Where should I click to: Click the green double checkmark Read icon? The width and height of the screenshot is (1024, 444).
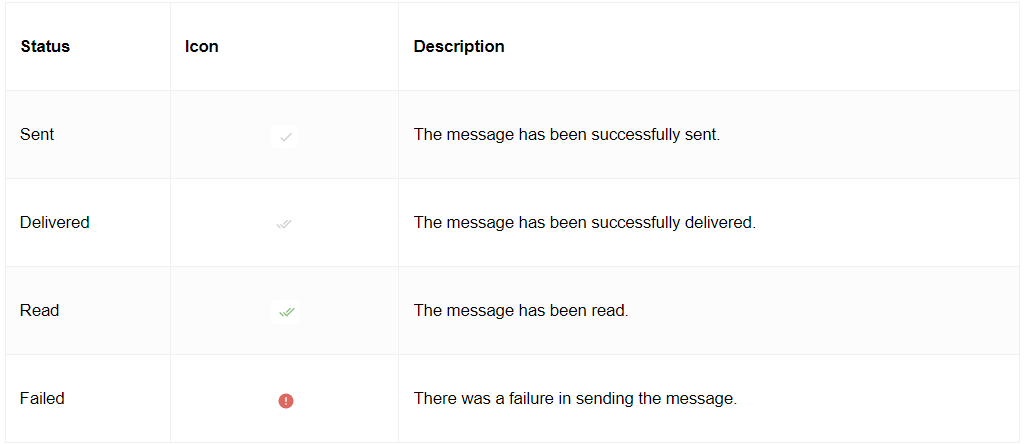(x=285, y=311)
